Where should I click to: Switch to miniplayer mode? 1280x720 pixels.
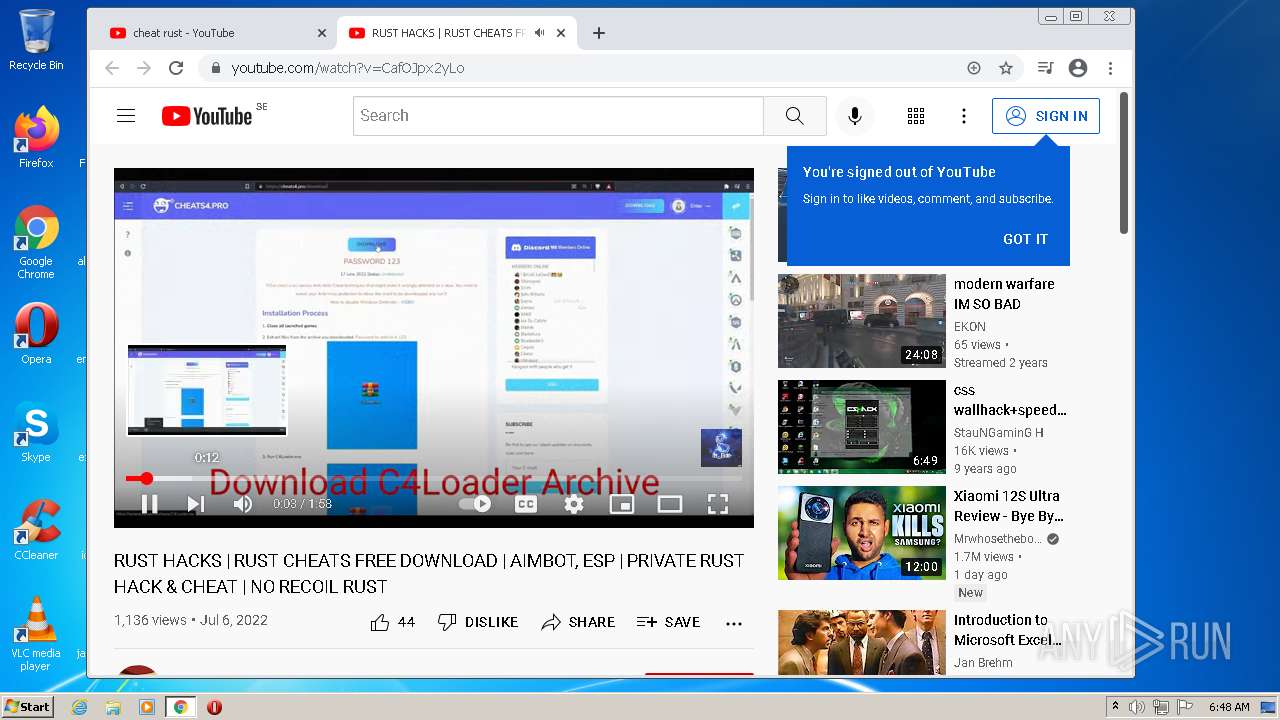[622, 504]
